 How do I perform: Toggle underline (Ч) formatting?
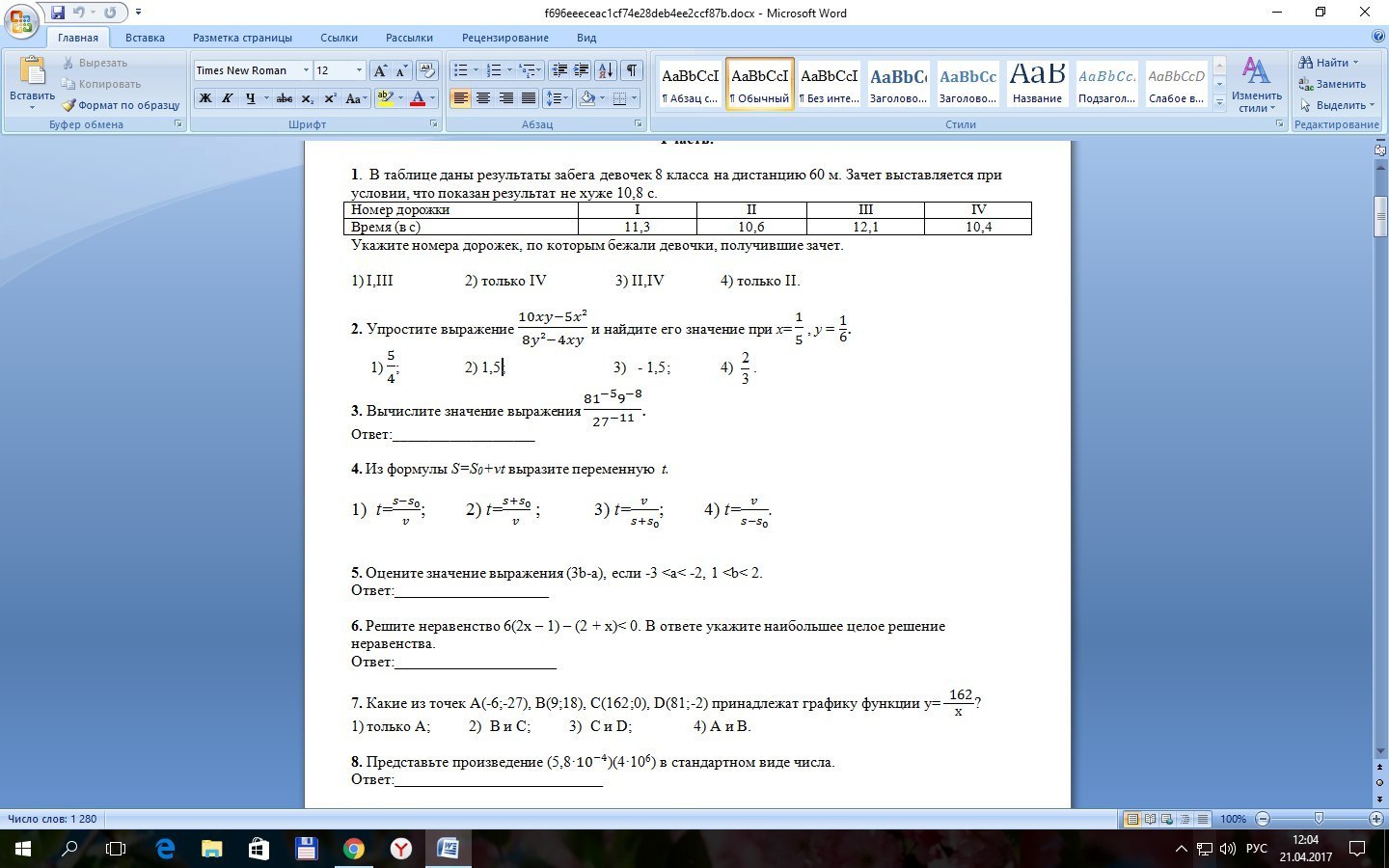pos(251,98)
